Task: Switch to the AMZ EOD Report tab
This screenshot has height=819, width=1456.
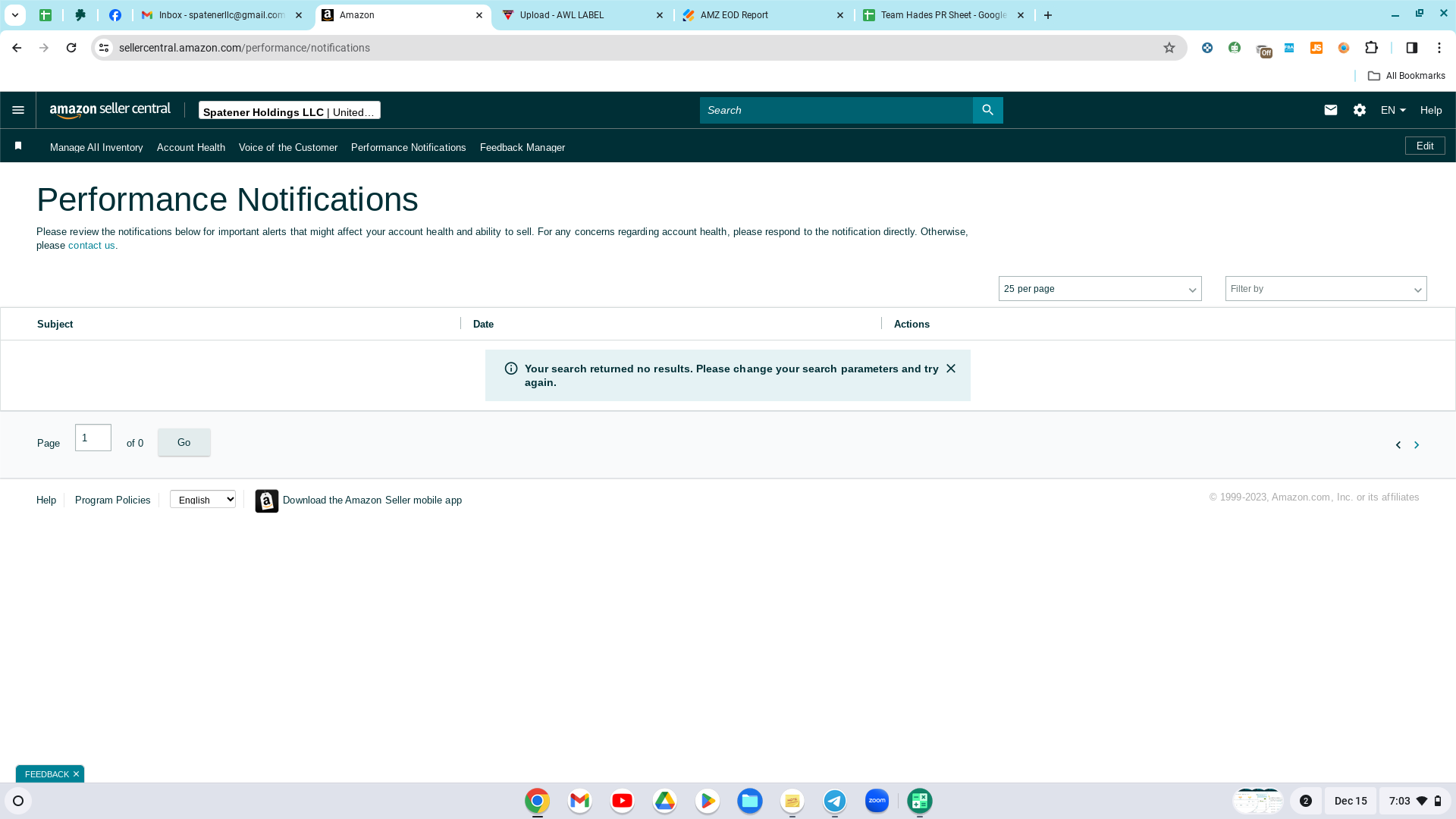Action: pos(763,15)
